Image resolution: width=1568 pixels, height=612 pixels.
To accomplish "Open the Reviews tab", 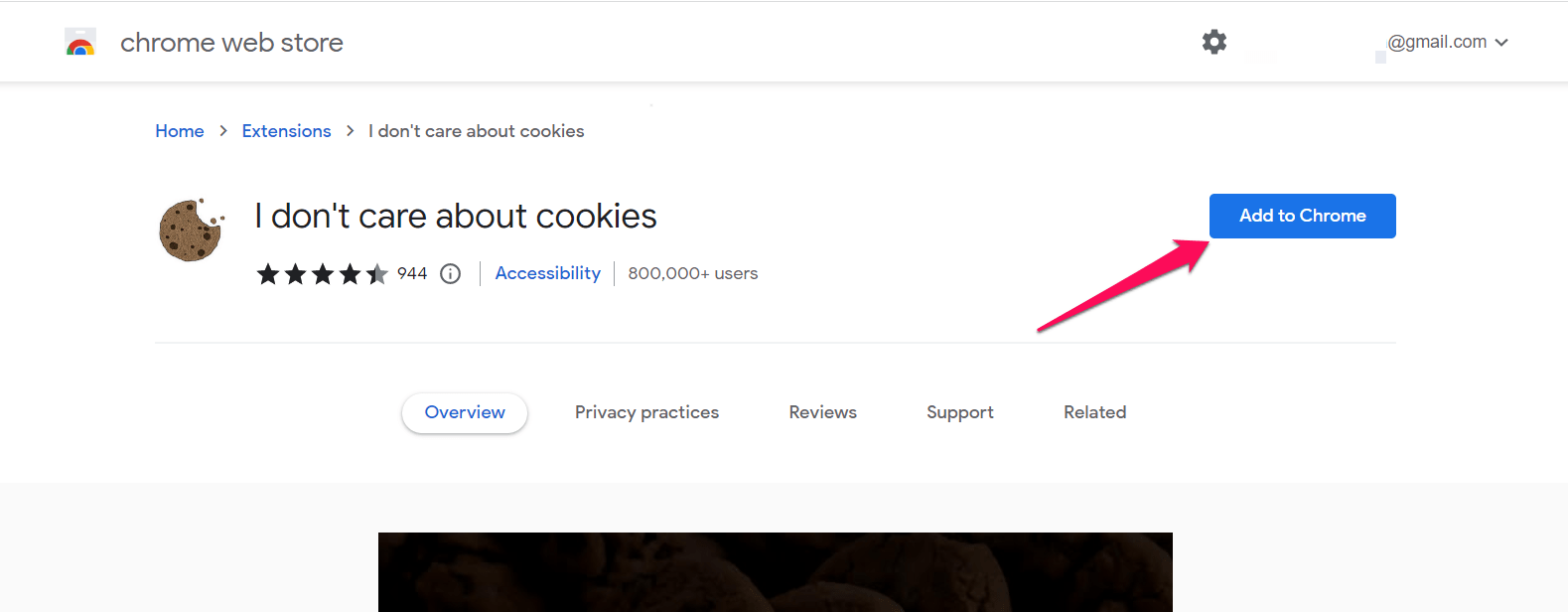I will tap(822, 412).
